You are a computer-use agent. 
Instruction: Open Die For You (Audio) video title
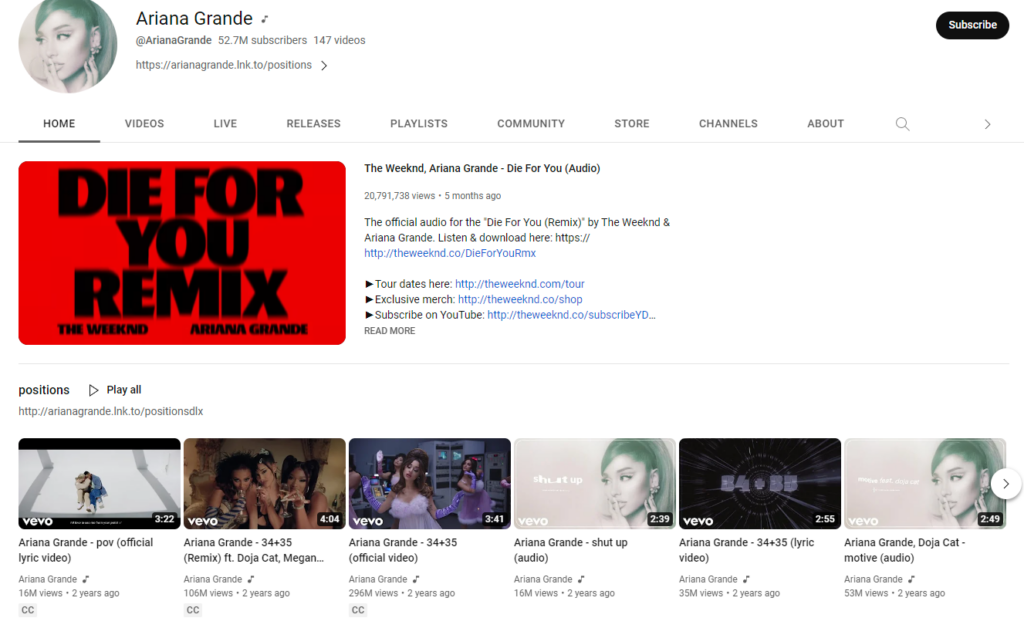pyautogui.click(x=482, y=168)
